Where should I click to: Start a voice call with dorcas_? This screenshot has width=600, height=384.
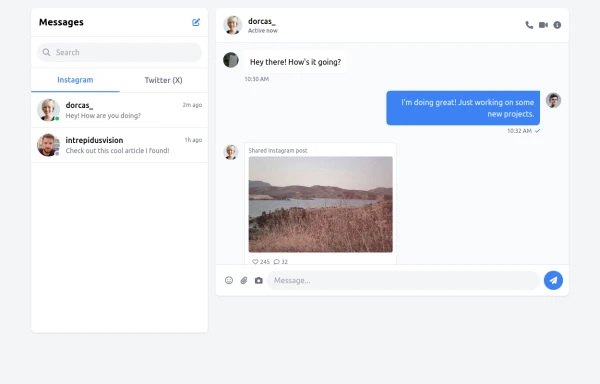coord(529,25)
